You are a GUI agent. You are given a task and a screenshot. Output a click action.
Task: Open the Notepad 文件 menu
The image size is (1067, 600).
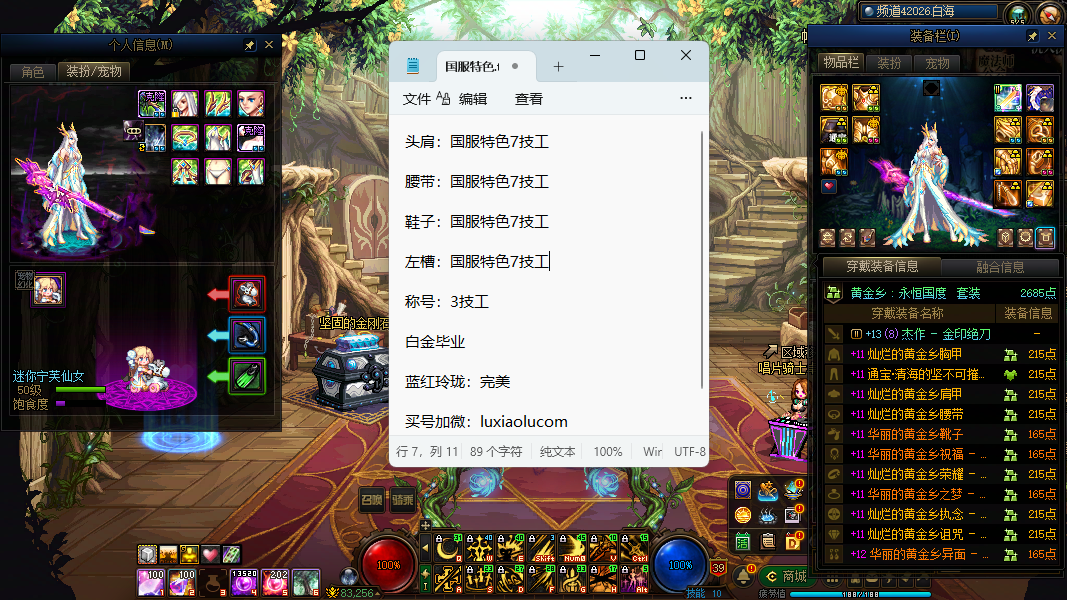click(417, 99)
